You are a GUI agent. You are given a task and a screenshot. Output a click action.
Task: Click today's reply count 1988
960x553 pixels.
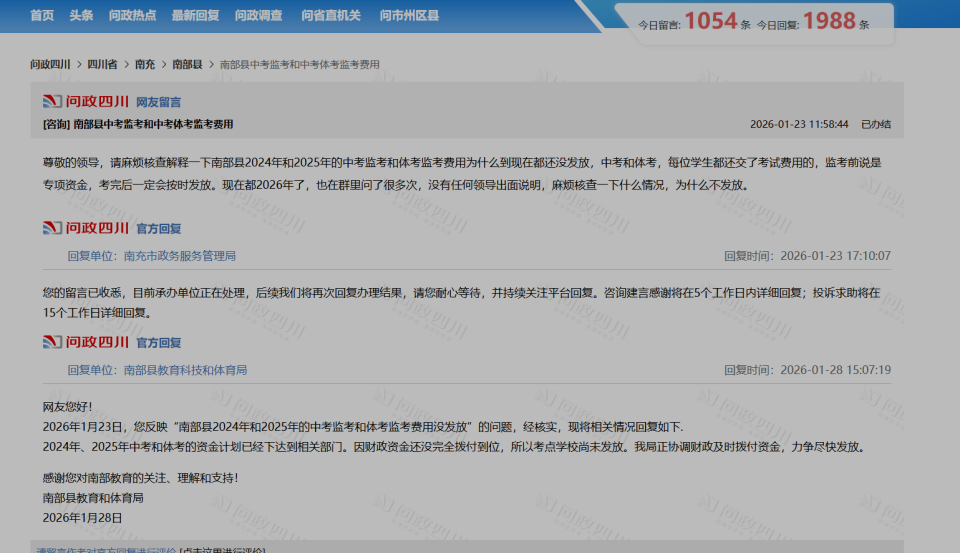click(x=829, y=21)
